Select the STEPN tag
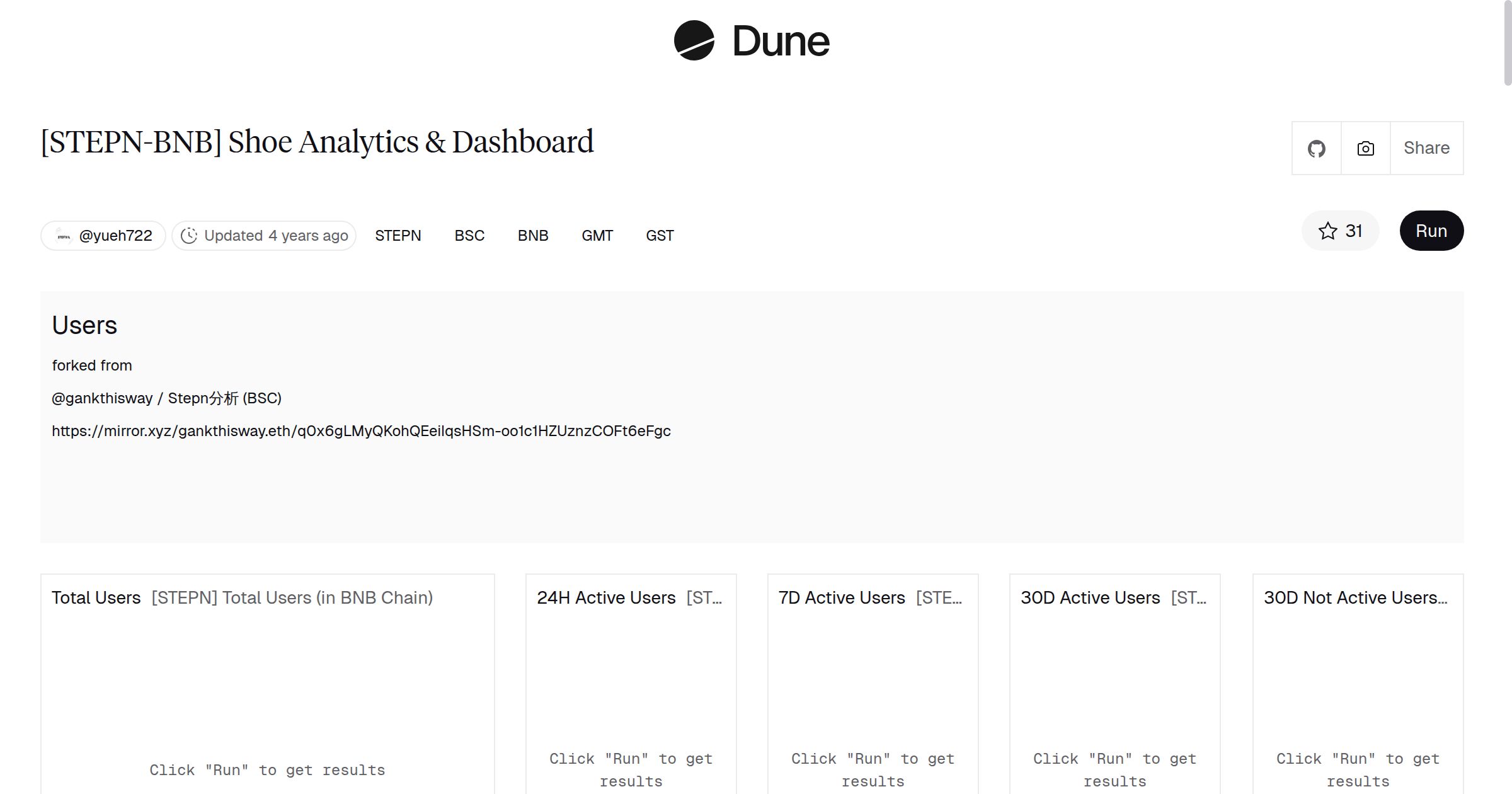The height and width of the screenshot is (794, 1512). pyautogui.click(x=398, y=235)
